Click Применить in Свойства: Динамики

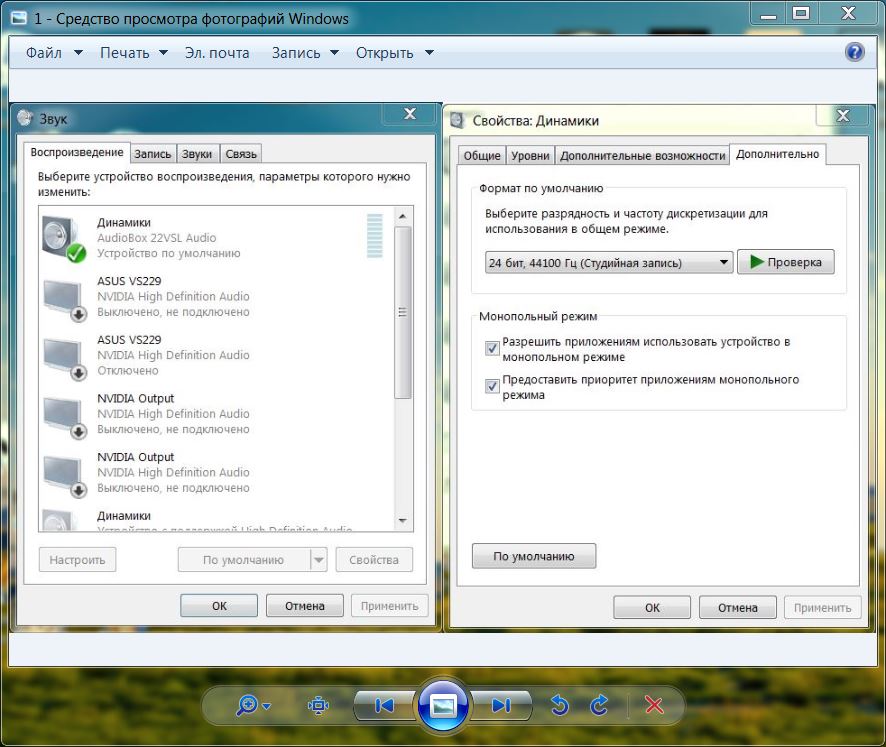(823, 607)
